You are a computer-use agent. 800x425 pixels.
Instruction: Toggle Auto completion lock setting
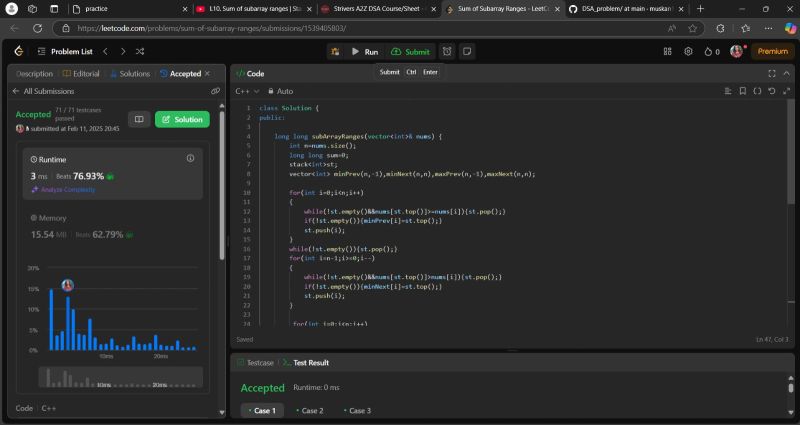tap(281, 91)
